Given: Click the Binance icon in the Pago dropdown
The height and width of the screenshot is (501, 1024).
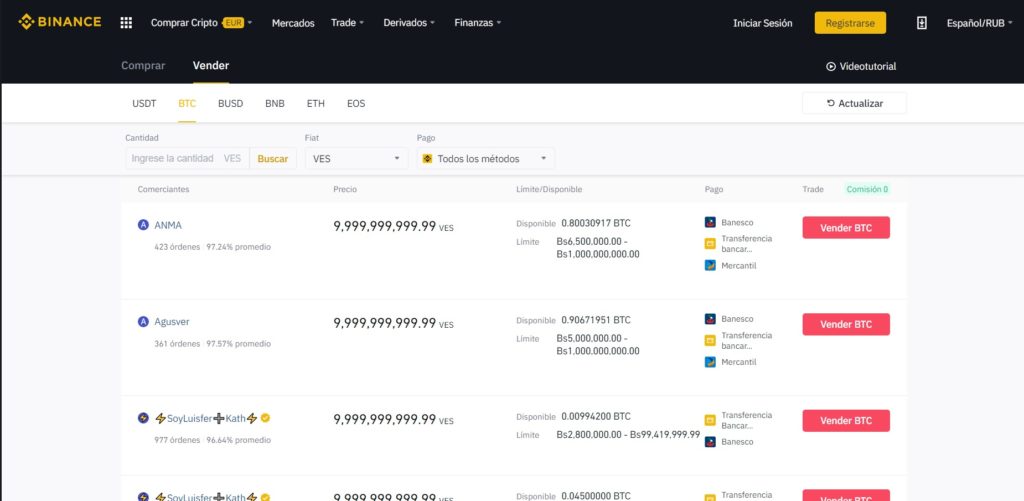Looking at the screenshot, I should click(x=428, y=159).
